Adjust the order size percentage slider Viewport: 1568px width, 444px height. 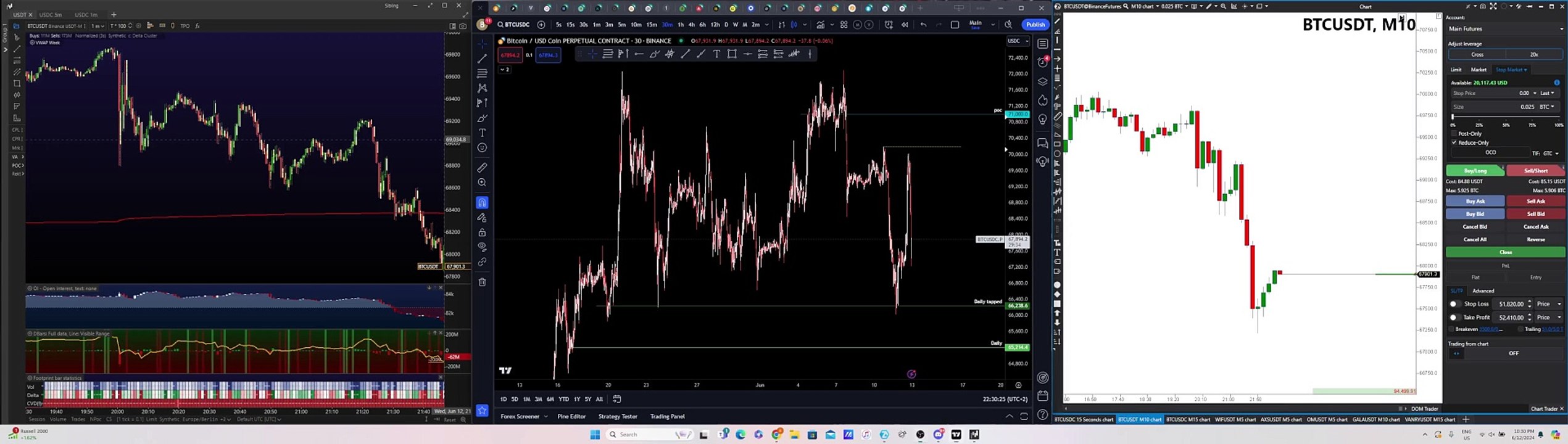tap(1506, 117)
